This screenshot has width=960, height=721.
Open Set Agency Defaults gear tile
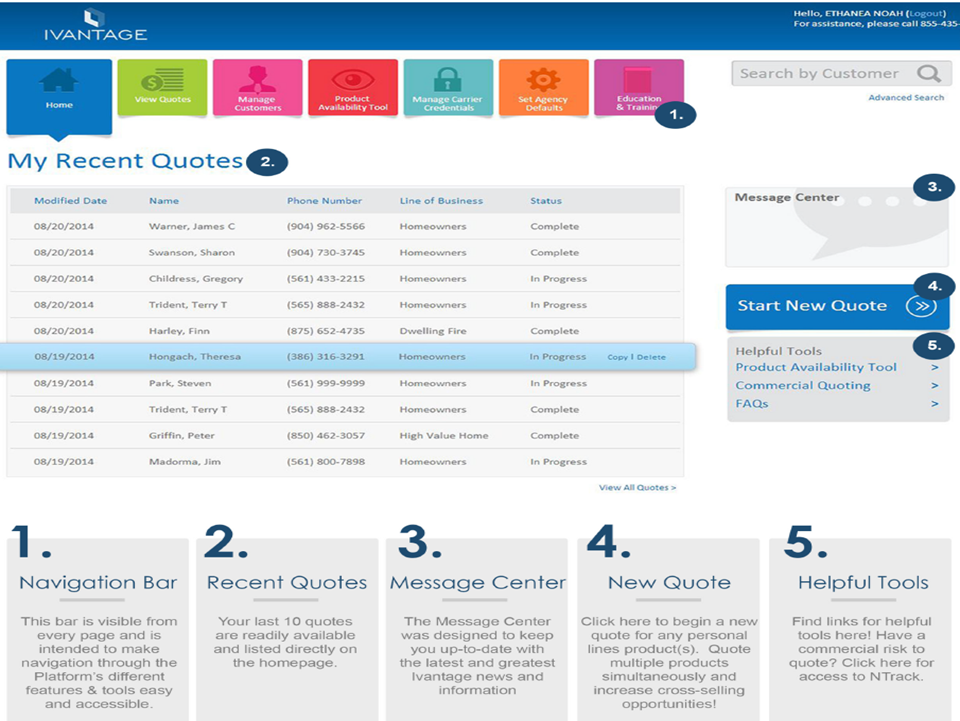click(543, 86)
